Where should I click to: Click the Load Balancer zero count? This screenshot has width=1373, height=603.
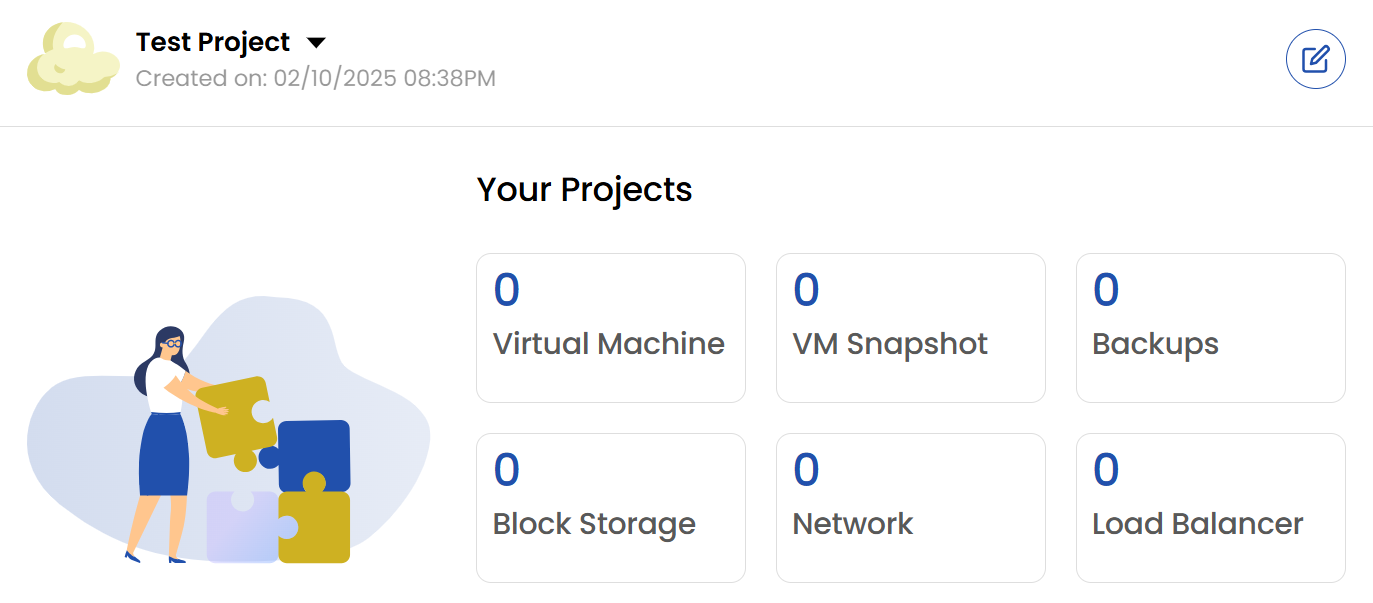tap(1105, 469)
